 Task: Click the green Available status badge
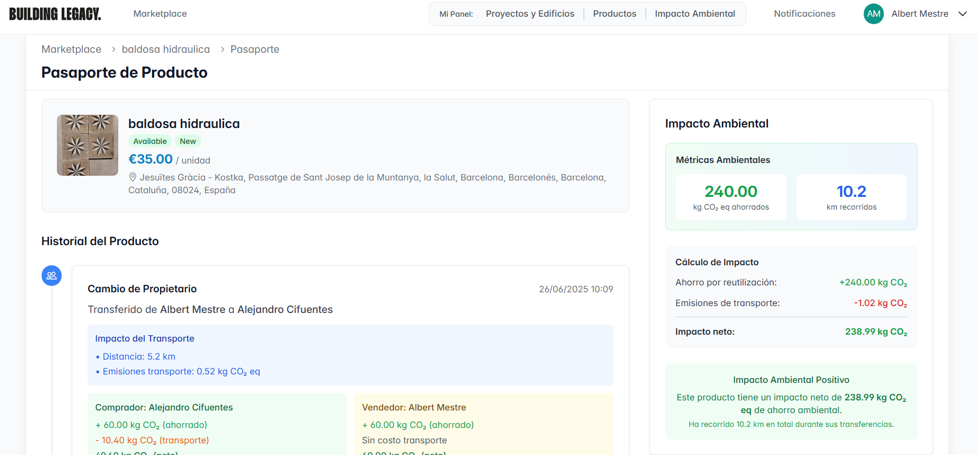[150, 142]
